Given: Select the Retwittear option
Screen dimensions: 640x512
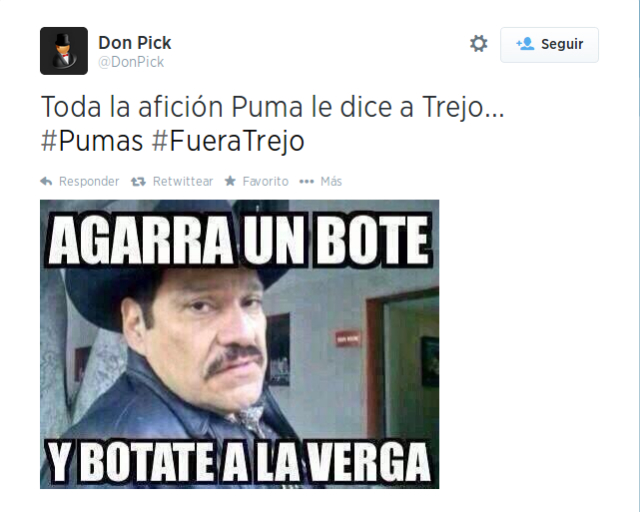Looking at the screenshot, I should (183, 181).
